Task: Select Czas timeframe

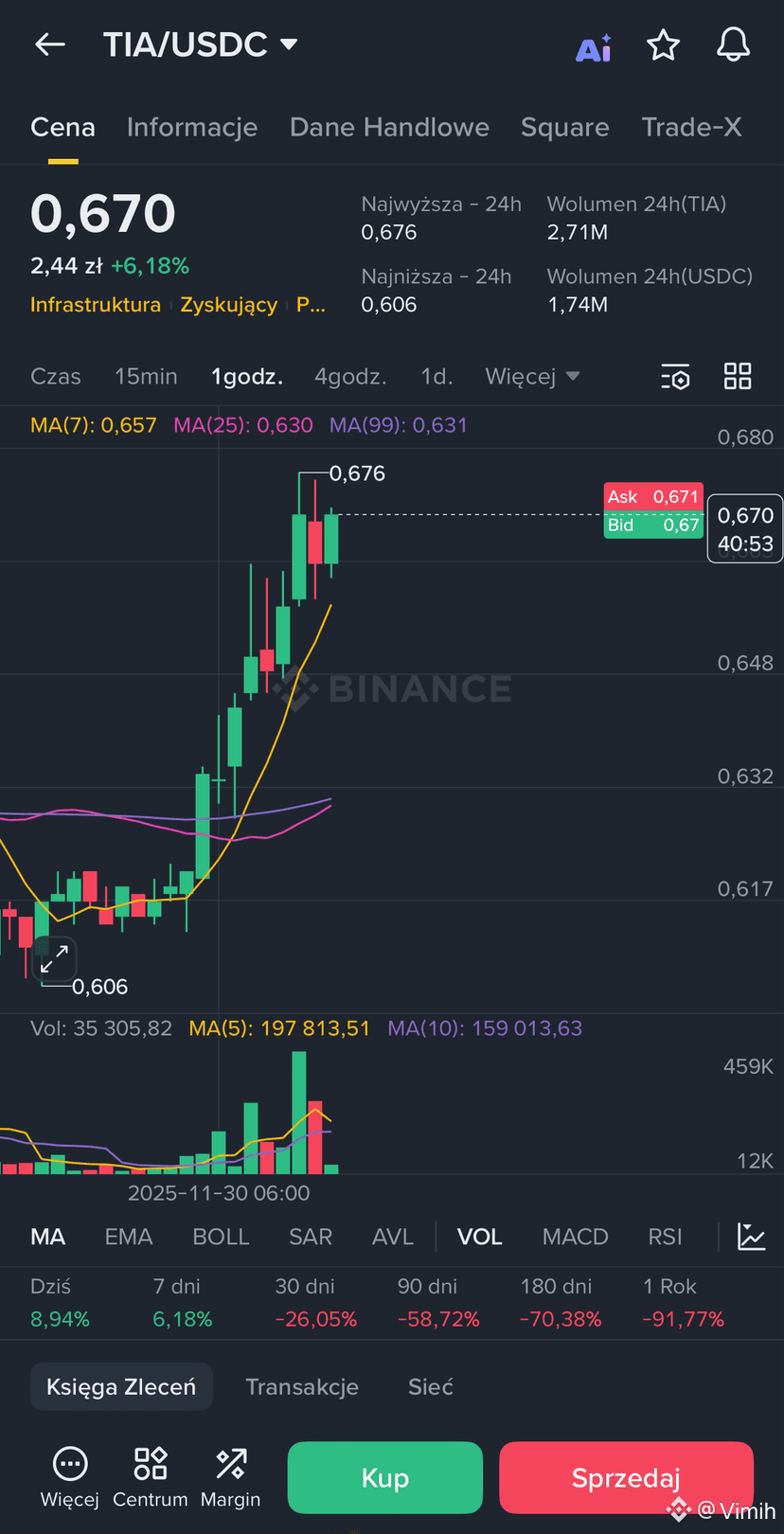Action: pos(56,377)
